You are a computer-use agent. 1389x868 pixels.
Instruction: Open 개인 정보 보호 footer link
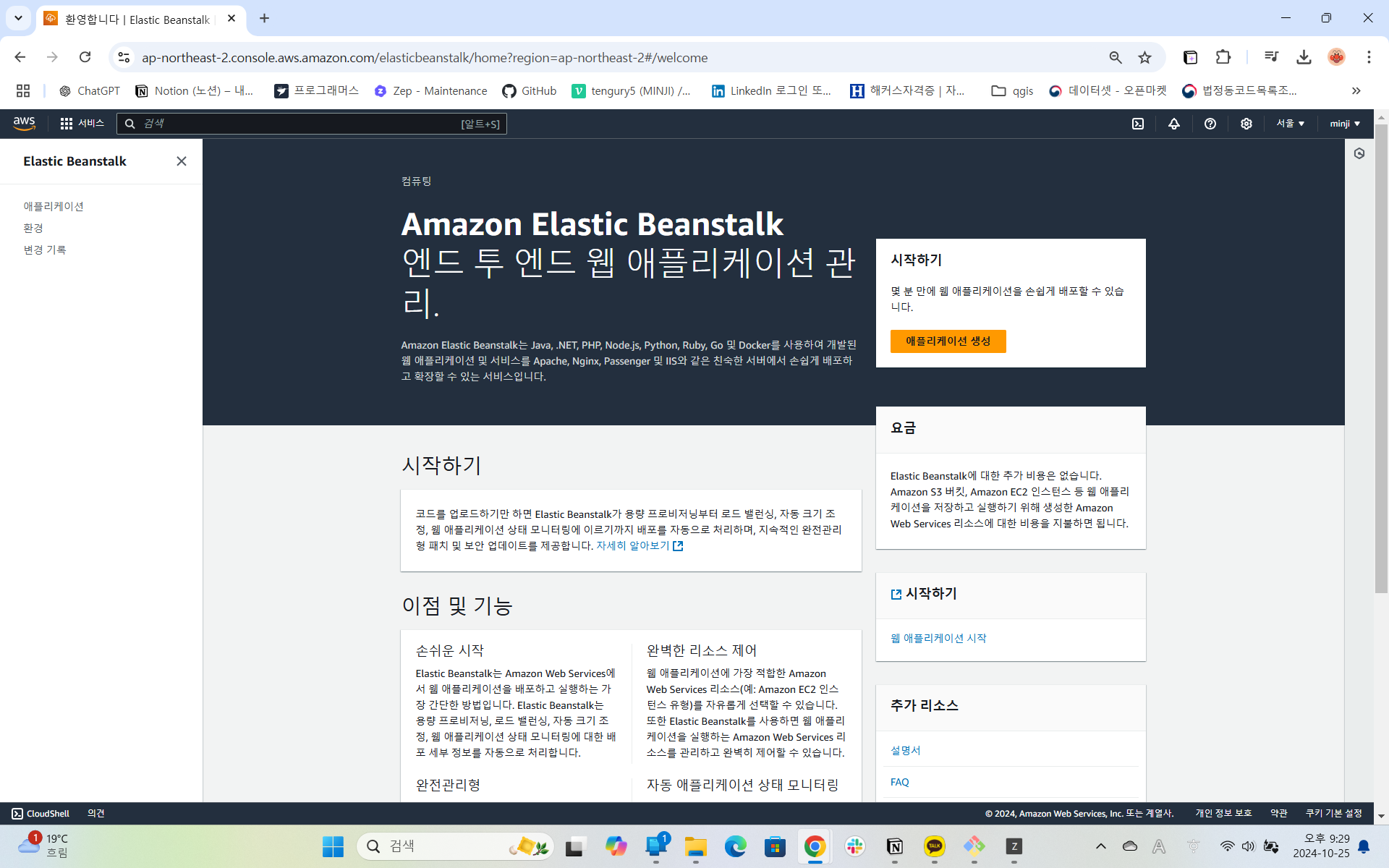pyautogui.click(x=1223, y=814)
